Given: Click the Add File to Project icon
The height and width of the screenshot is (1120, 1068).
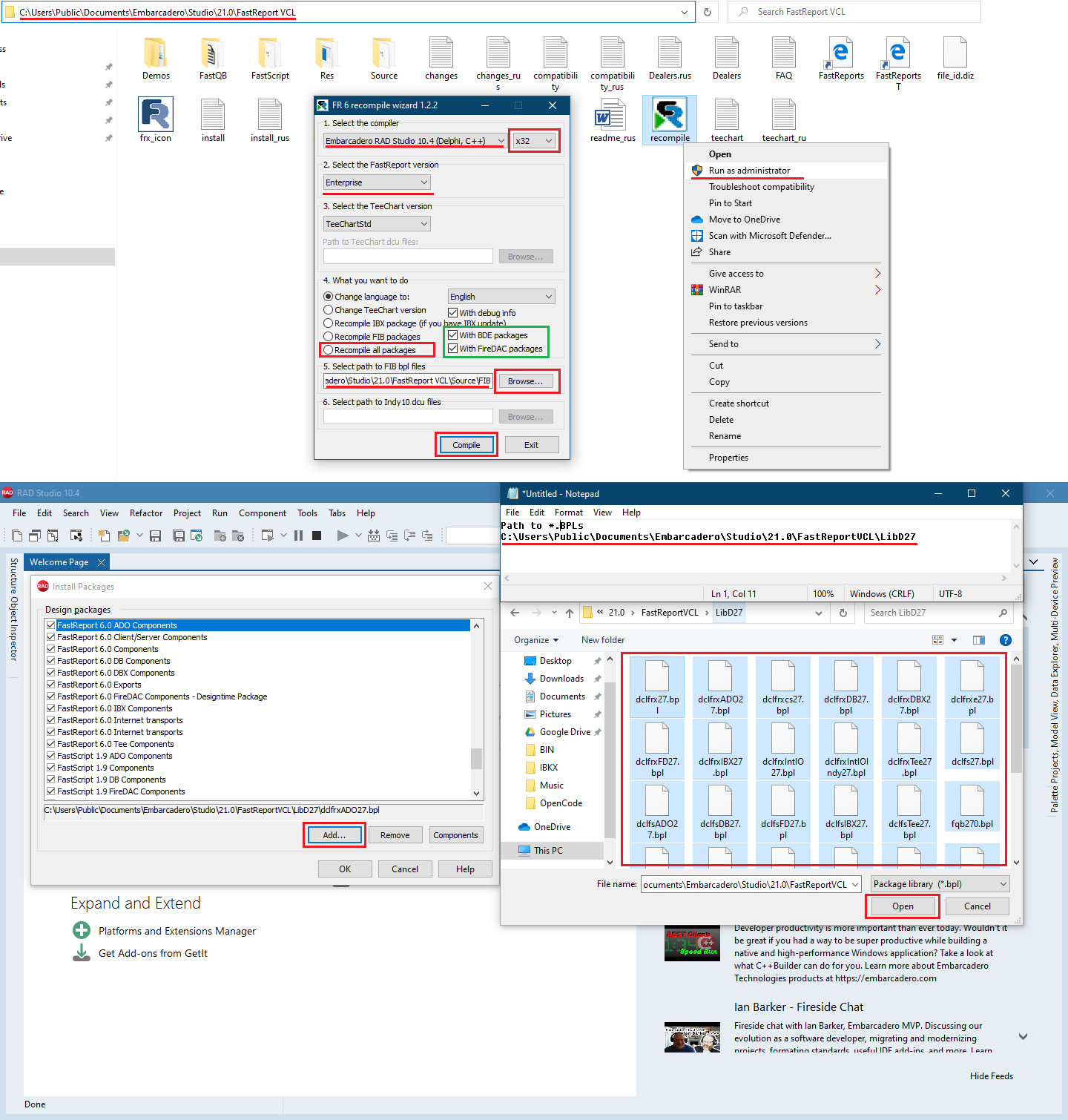Looking at the screenshot, I should (x=220, y=536).
